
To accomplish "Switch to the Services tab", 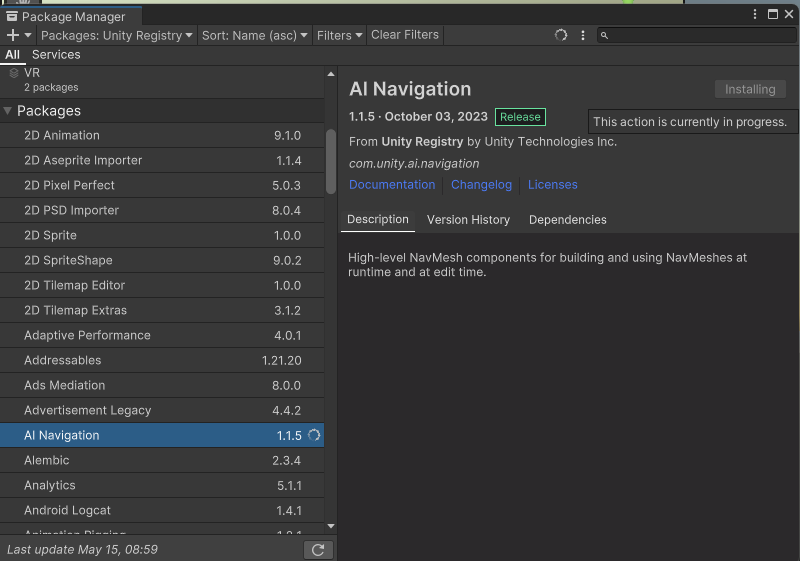I will click(56, 55).
